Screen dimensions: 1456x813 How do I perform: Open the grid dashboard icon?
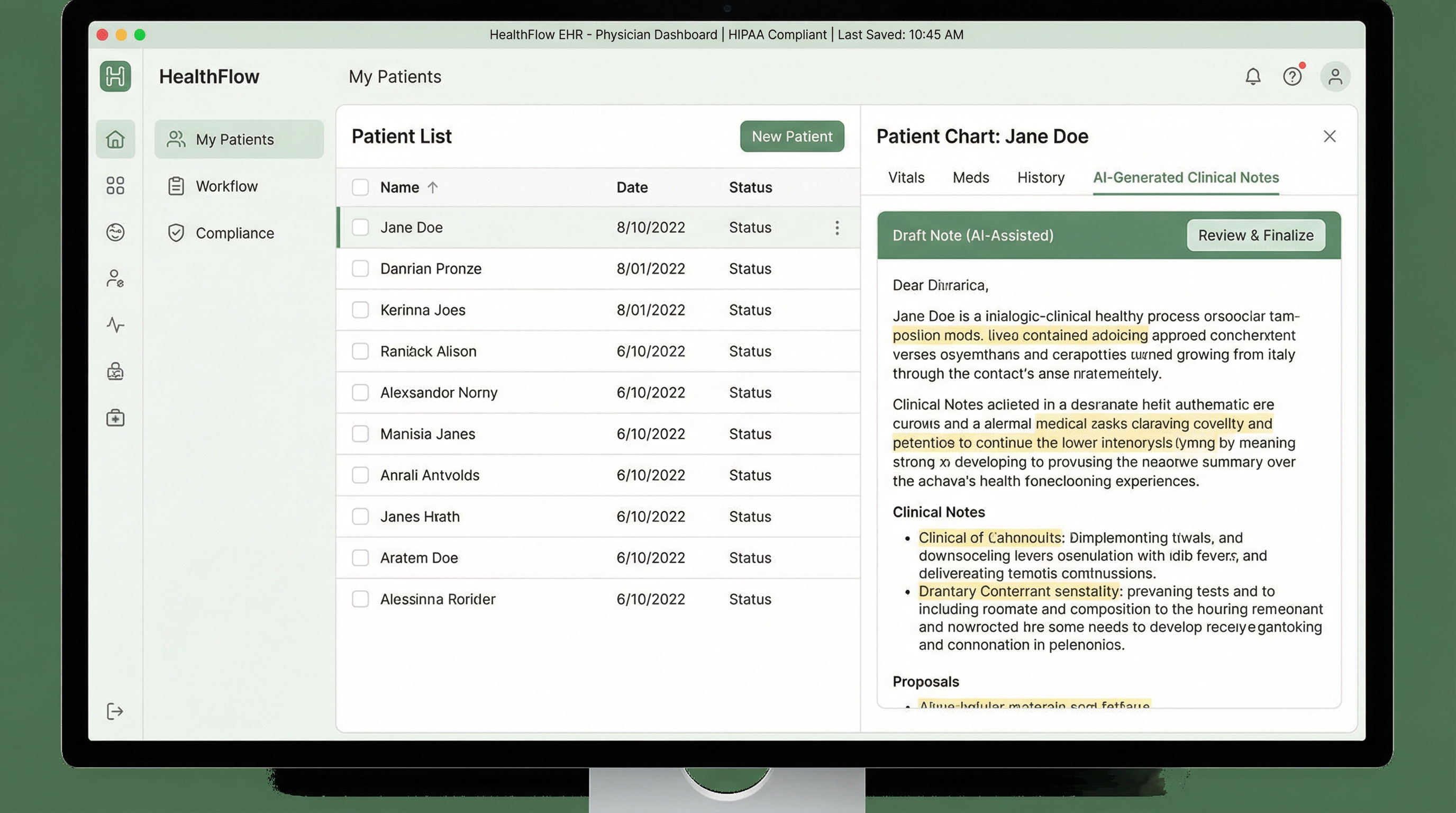[115, 185]
